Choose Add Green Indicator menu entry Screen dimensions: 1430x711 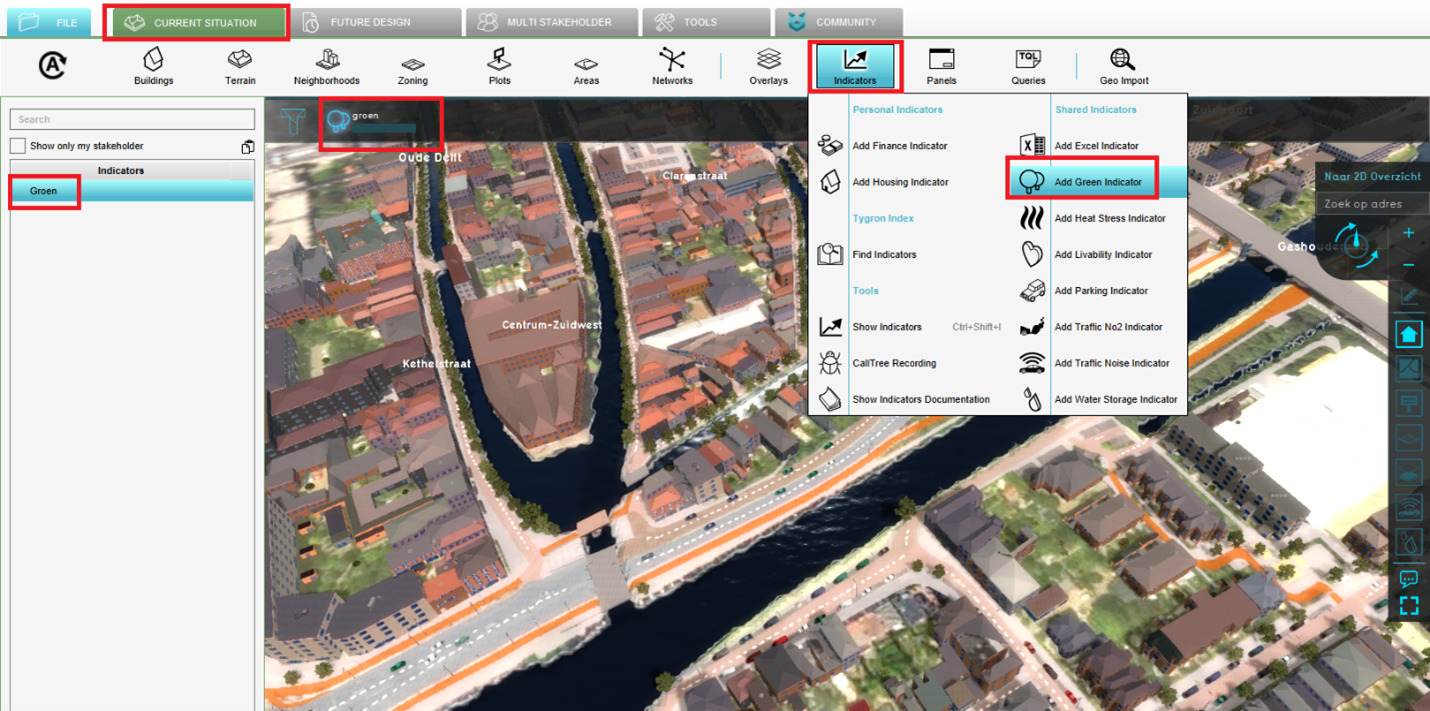tap(1097, 182)
